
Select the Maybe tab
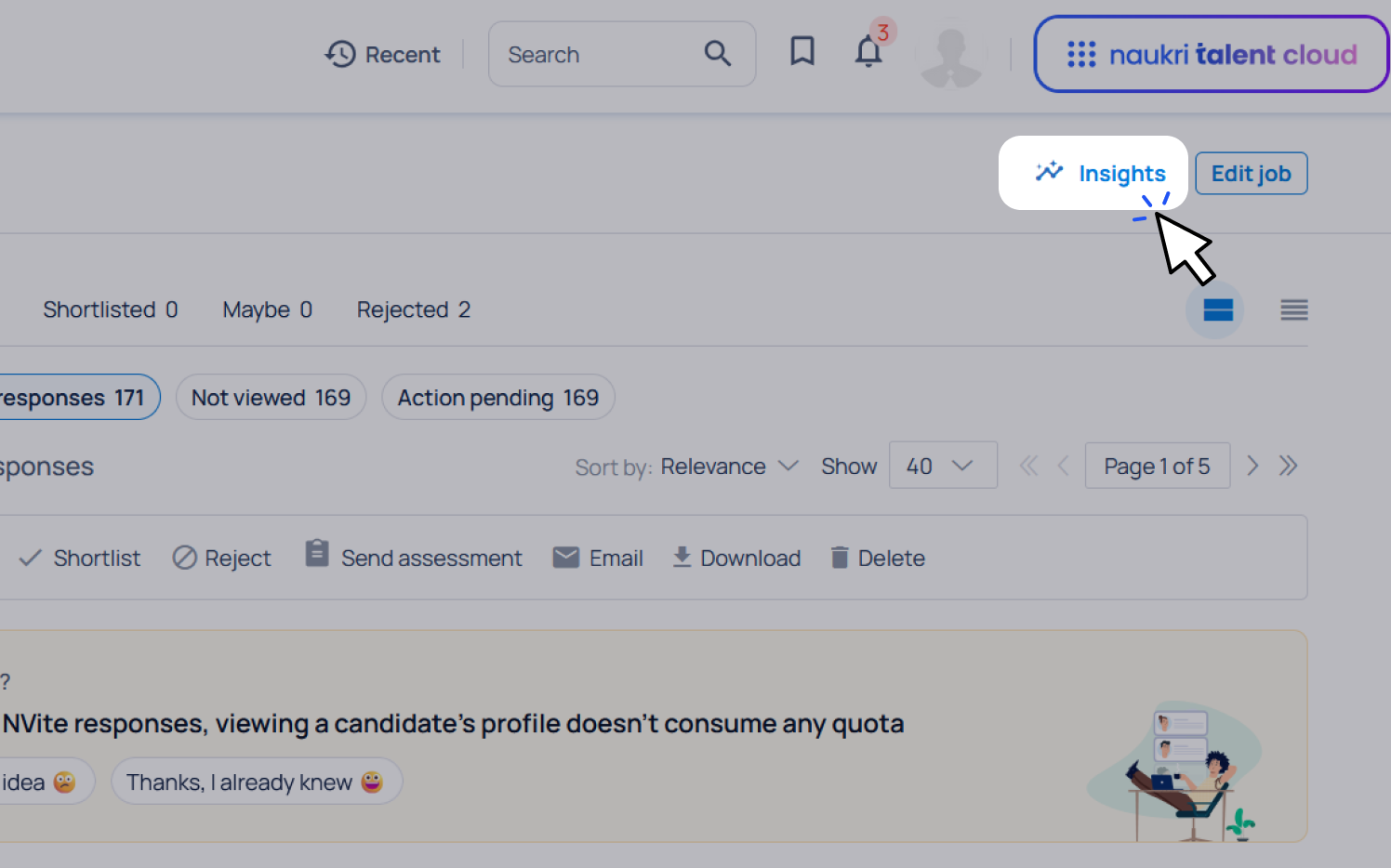[x=267, y=310]
